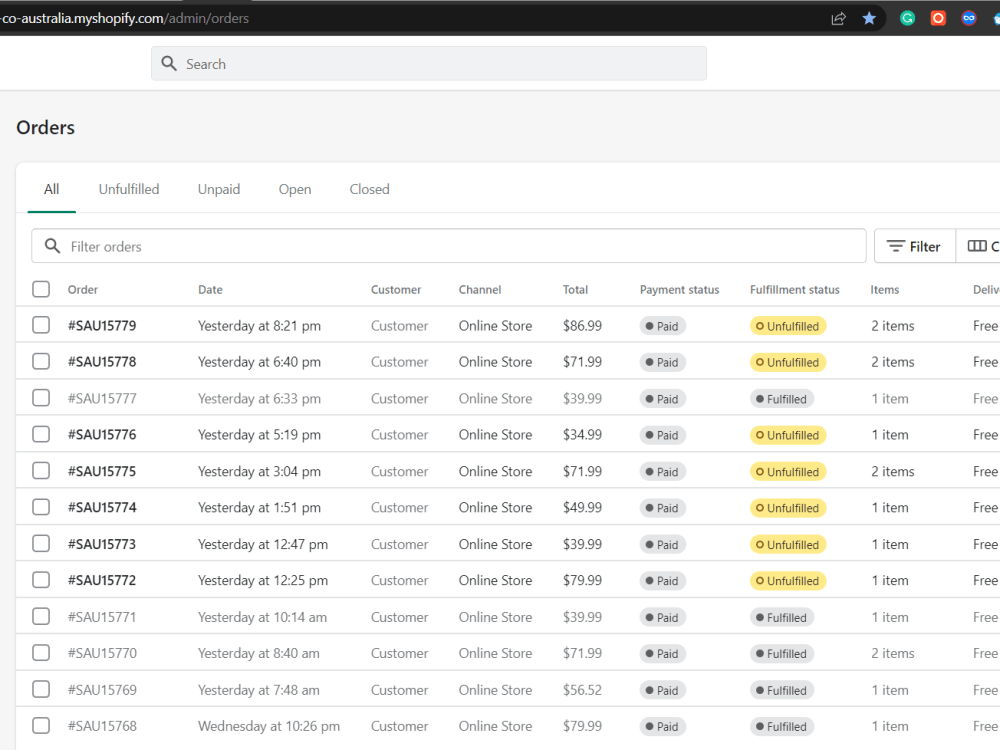Click the magnifier icon in the Search bar
The height and width of the screenshot is (750, 1000).
pyautogui.click(x=168, y=63)
